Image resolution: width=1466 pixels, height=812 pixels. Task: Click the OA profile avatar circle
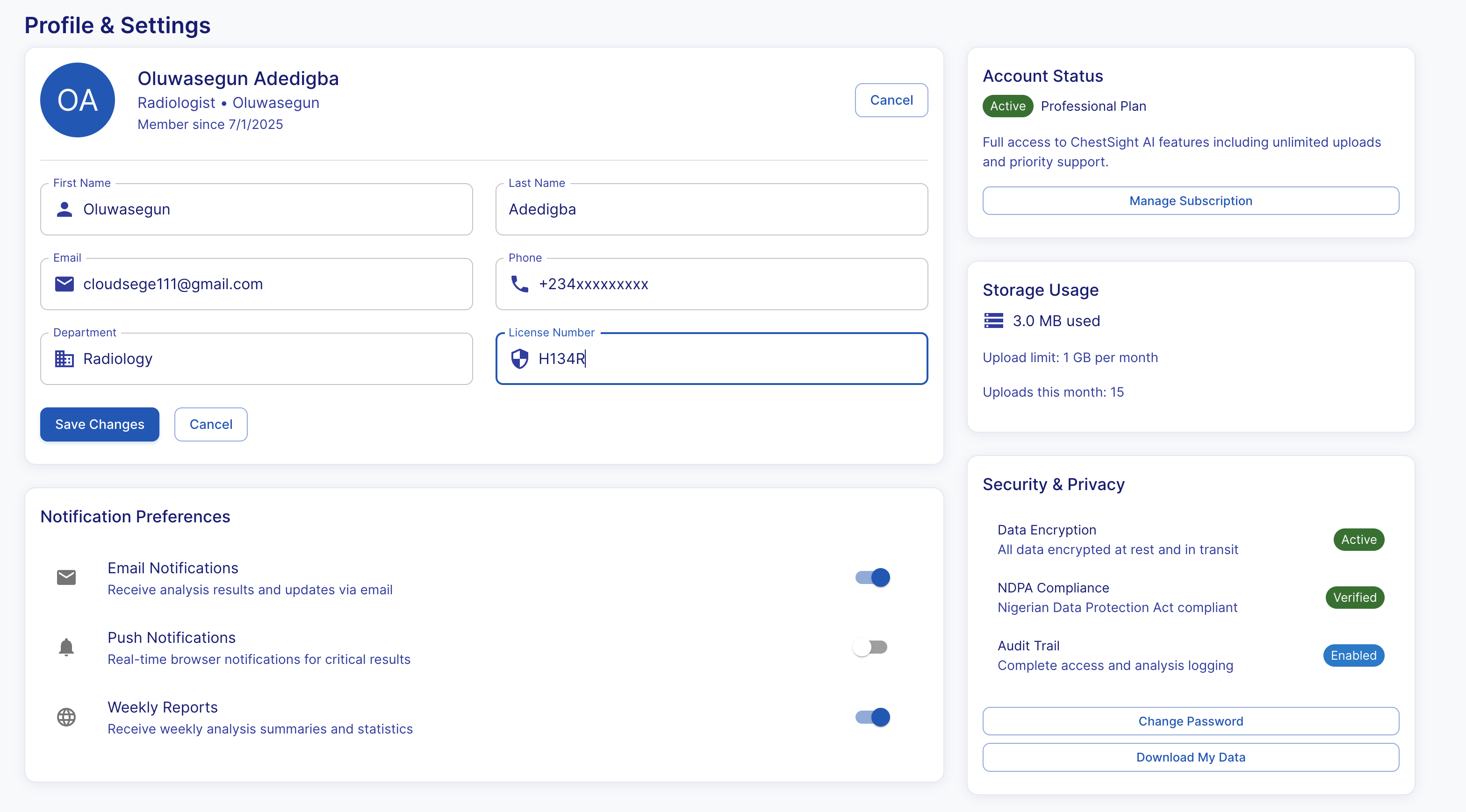click(x=78, y=100)
